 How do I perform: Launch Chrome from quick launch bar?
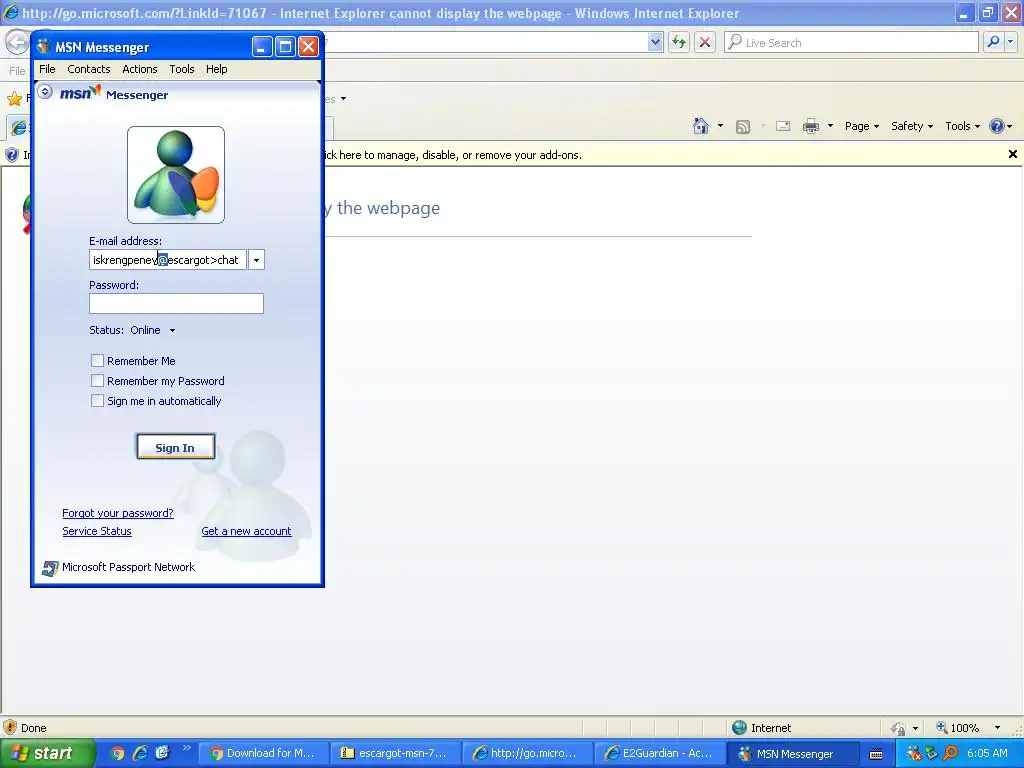(118, 753)
